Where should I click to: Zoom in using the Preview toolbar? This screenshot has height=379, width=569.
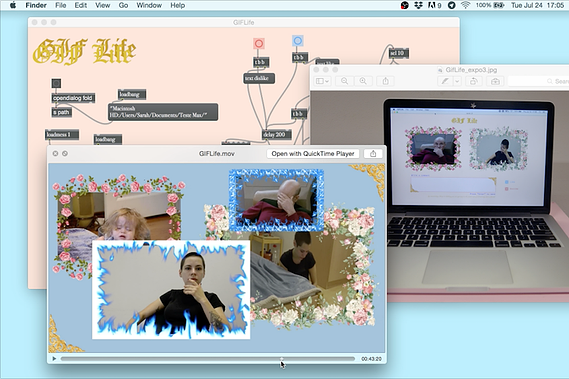coord(363,81)
